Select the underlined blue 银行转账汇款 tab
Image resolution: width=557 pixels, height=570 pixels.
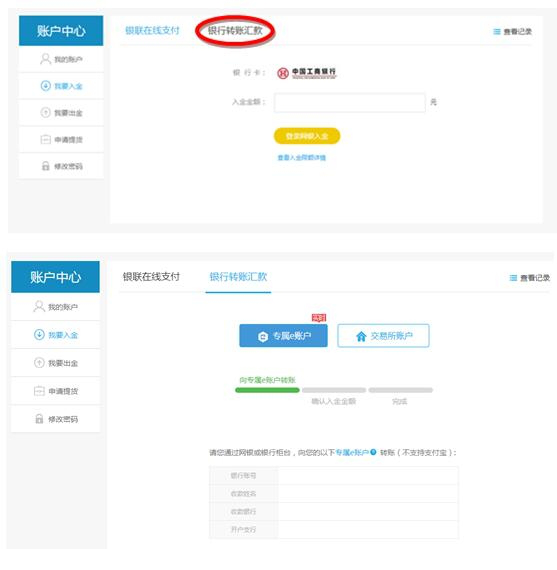238,277
